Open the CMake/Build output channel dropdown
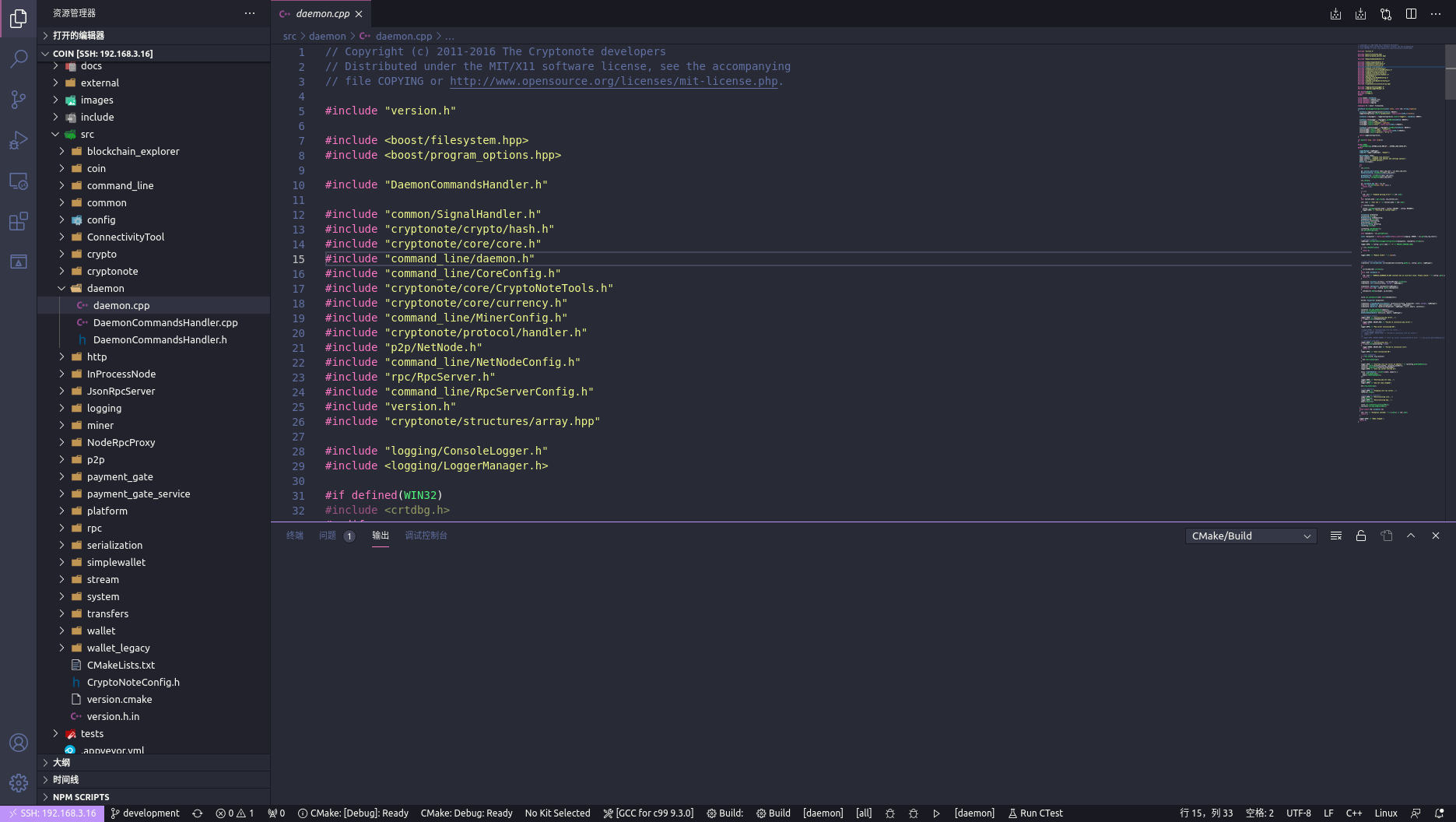1456x822 pixels. click(x=1249, y=536)
